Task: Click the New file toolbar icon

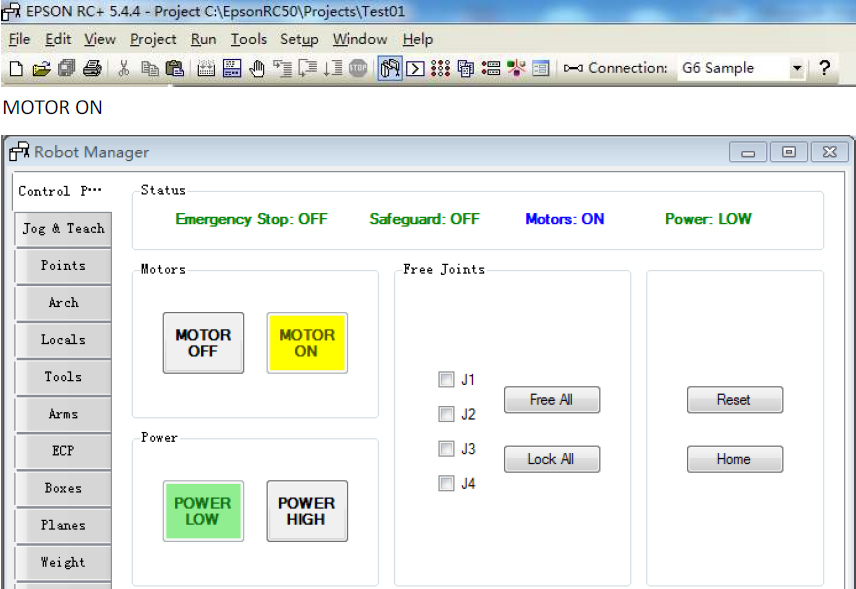Action: [x=16, y=68]
